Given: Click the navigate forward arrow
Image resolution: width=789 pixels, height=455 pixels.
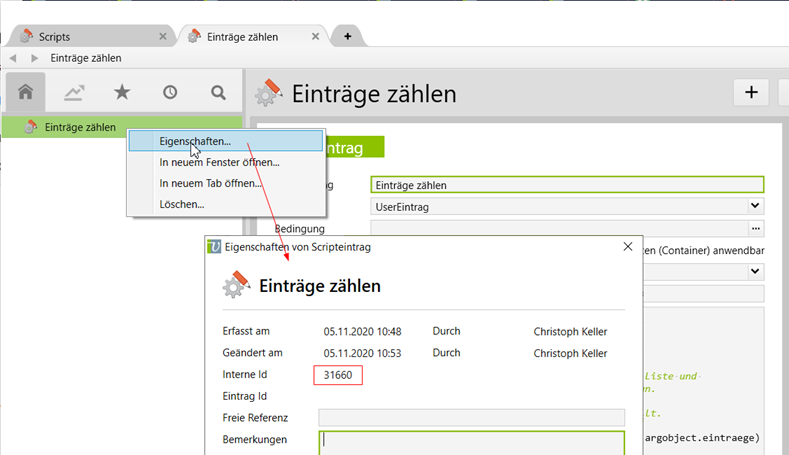Looking at the screenshot, I should click(34, 58).
